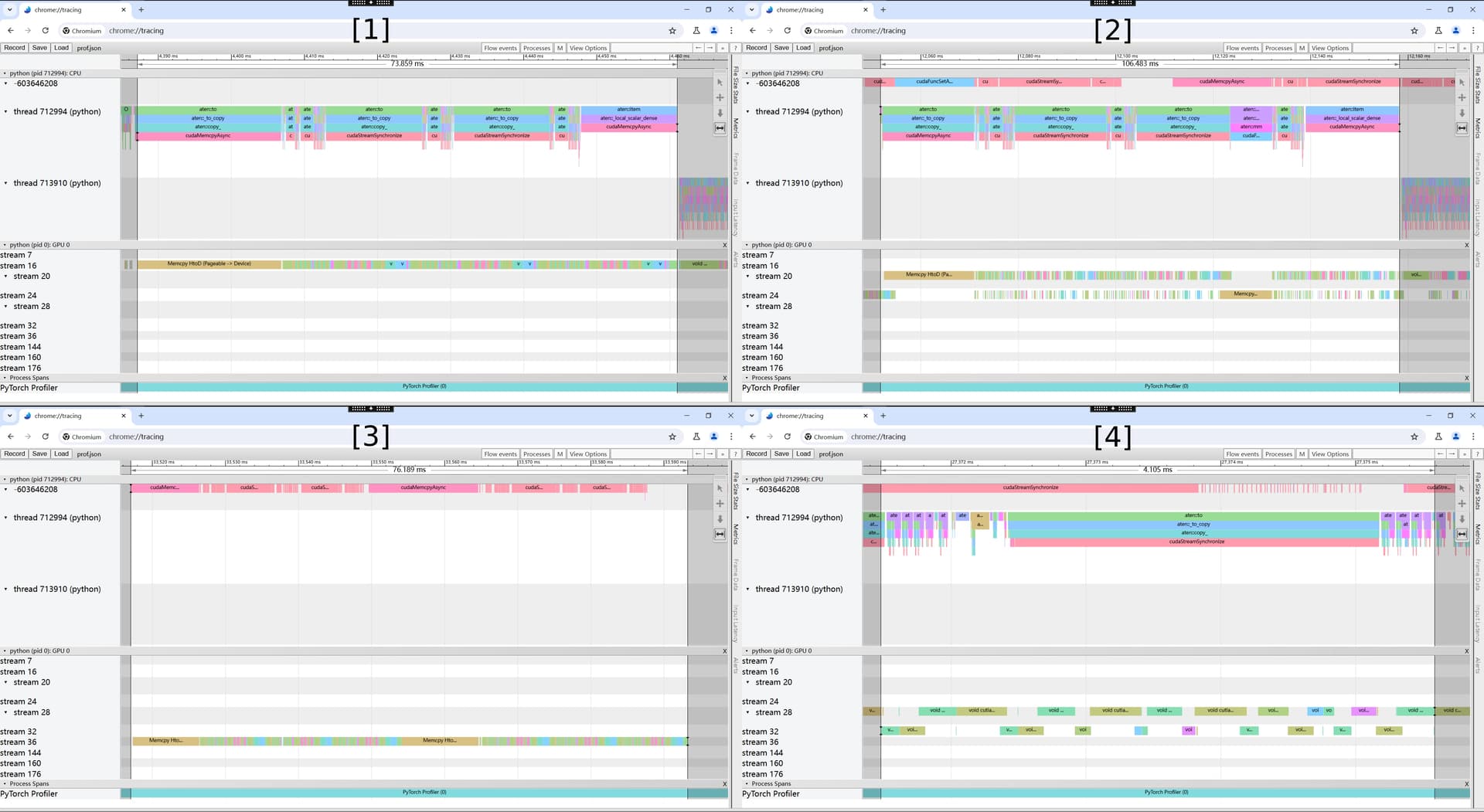The image size is (1484, 812).
Task: Open the File Size Stats side tab in window 2
Action: click(1477, 85)
